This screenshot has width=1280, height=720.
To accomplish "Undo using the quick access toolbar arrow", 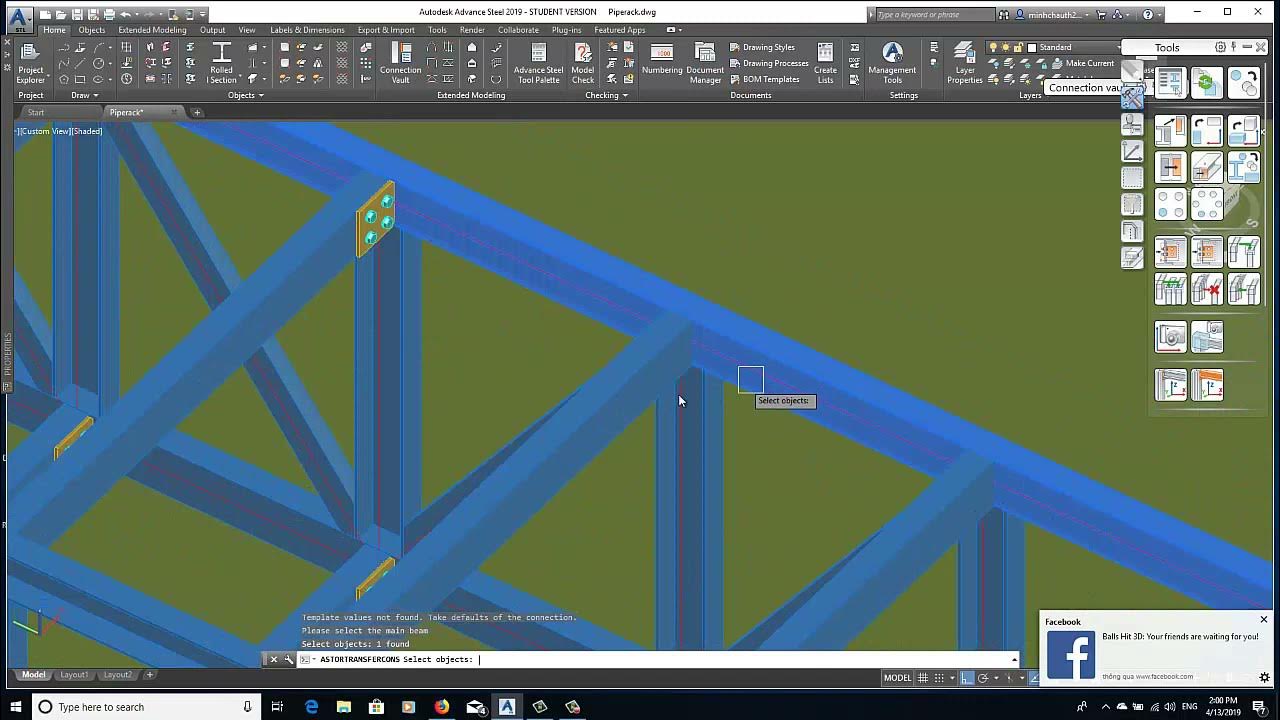I will [125, 14].
